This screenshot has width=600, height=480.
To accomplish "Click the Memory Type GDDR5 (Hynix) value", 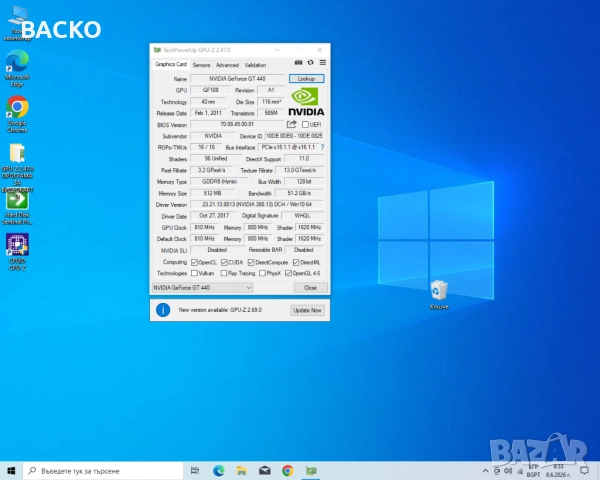I will [x=220, y=181].
